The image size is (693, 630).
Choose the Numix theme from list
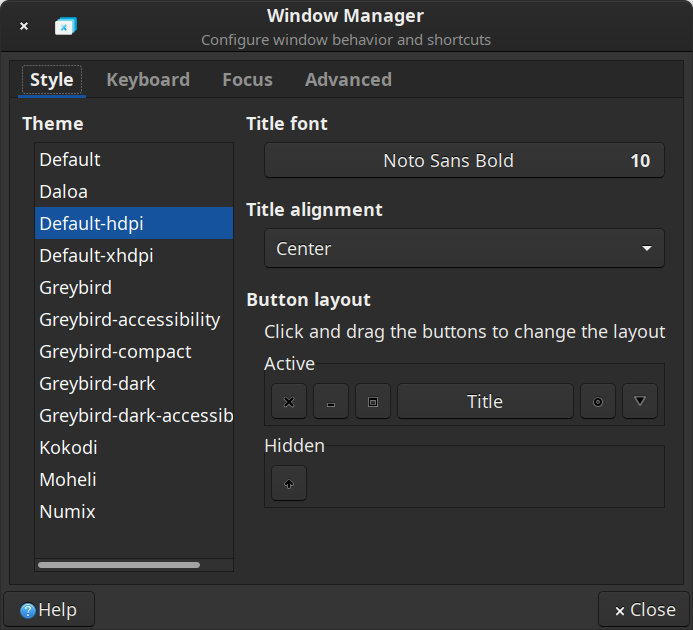click(68, 512)
